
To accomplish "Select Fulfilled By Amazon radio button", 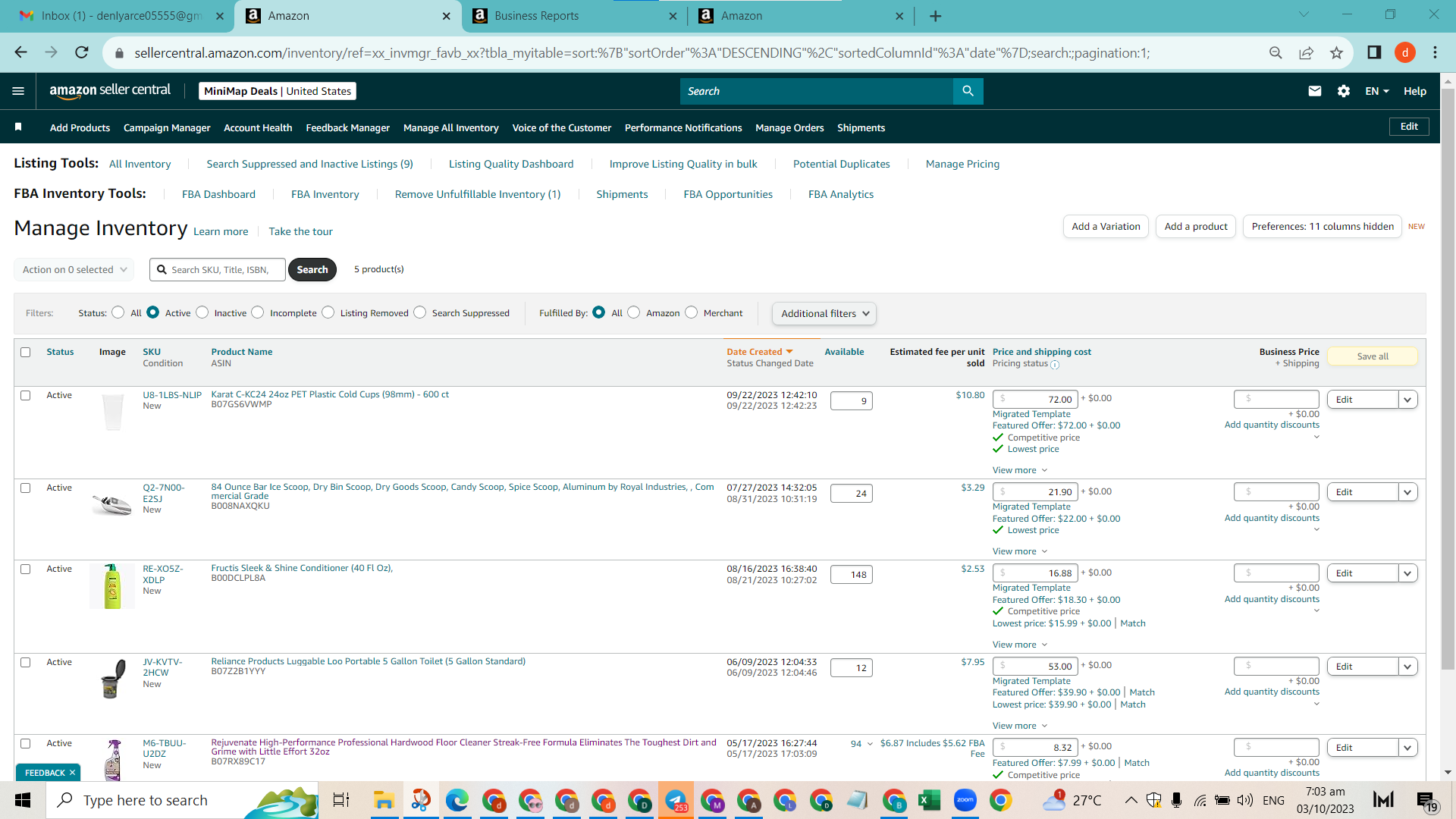I will pyautogui.click(x=634, y=312).
